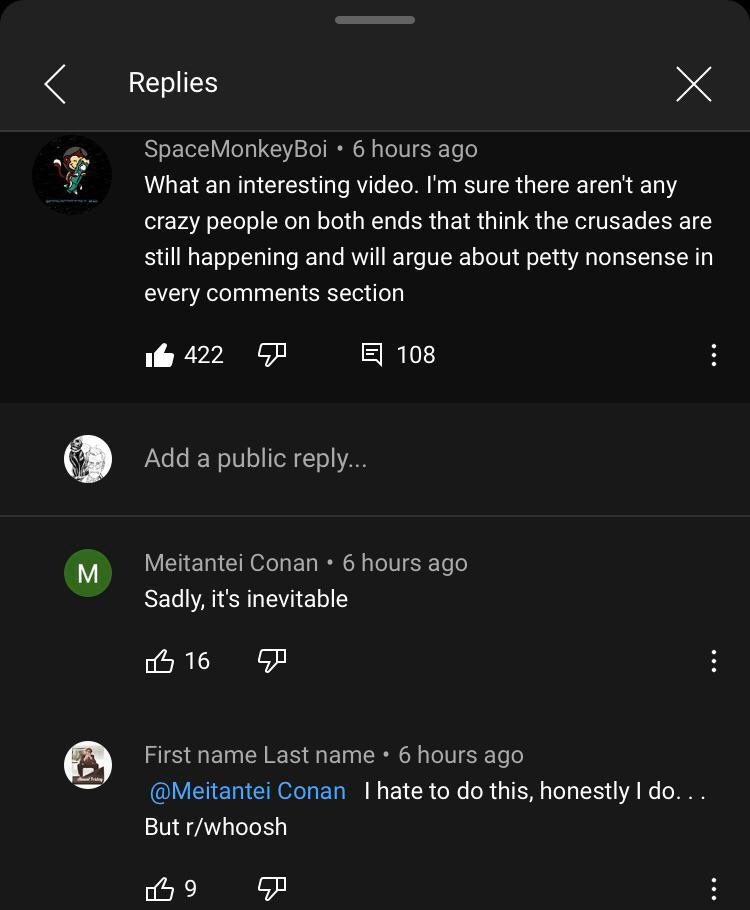Open the @Meitantei Conan mention link

pos(247,791)
